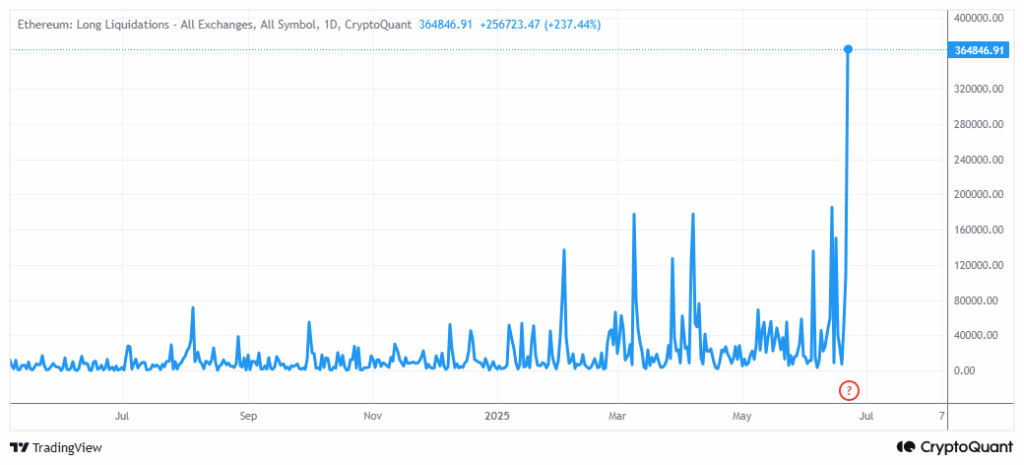Image resolution: width=1024 pixels, height=465 pixels.
Task: Click the CryptoQuant logo icon
Action: (906, 447)
